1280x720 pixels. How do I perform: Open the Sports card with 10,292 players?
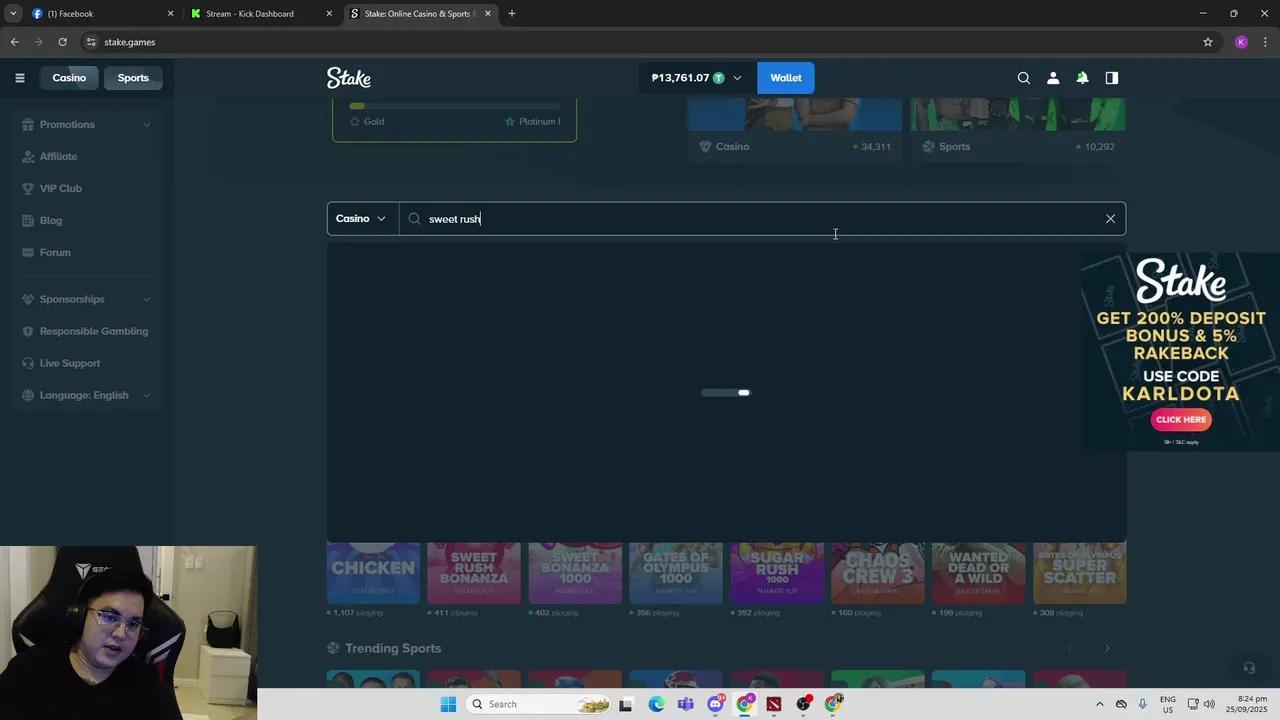1018,128
